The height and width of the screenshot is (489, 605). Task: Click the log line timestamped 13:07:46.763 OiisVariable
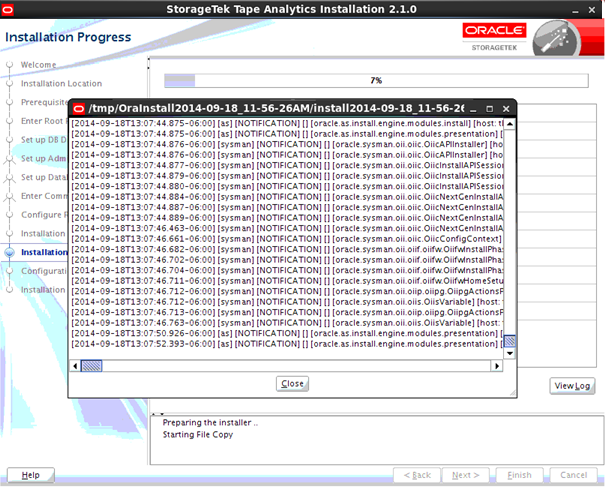287,323
